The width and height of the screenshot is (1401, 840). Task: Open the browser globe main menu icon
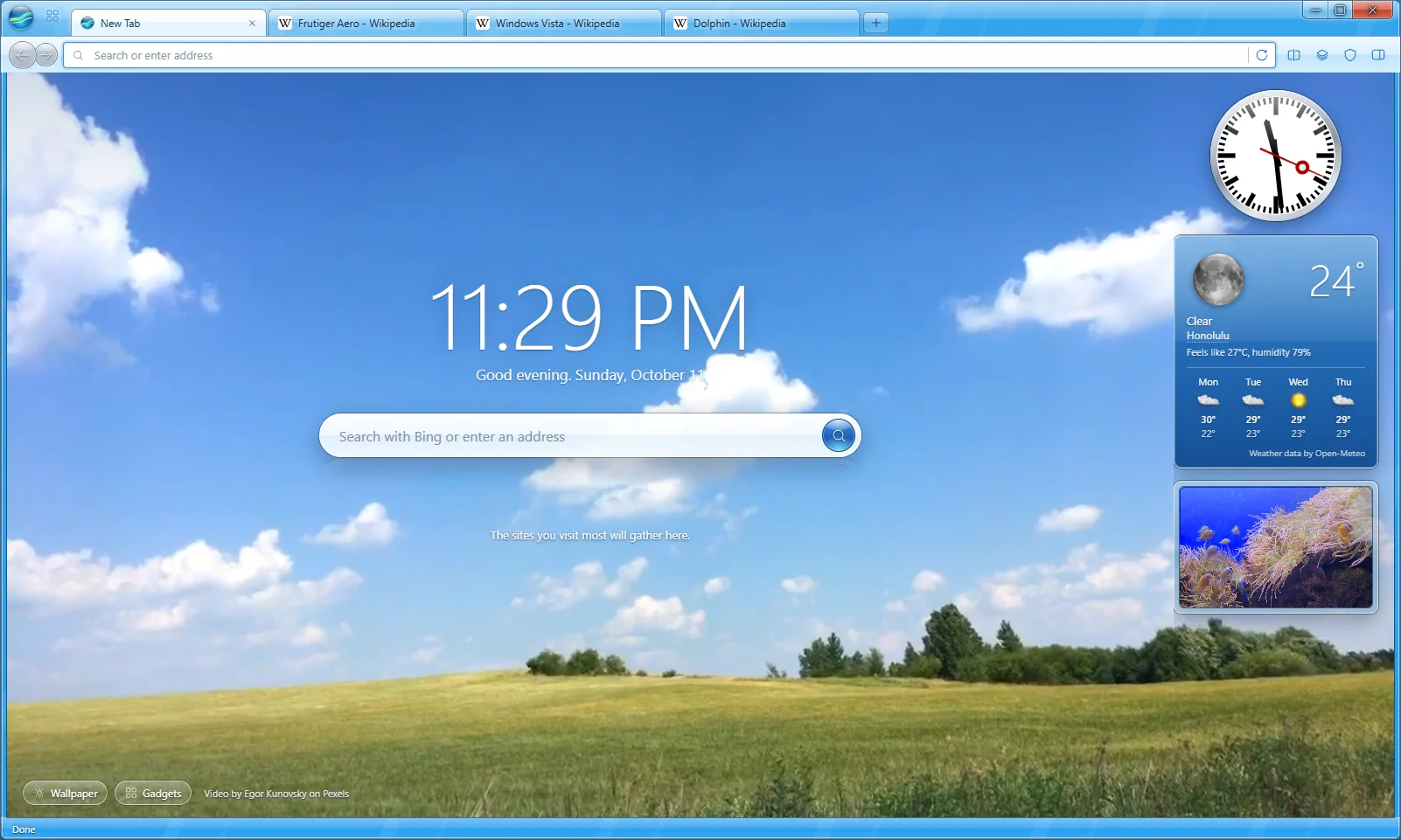coord(20,17)
